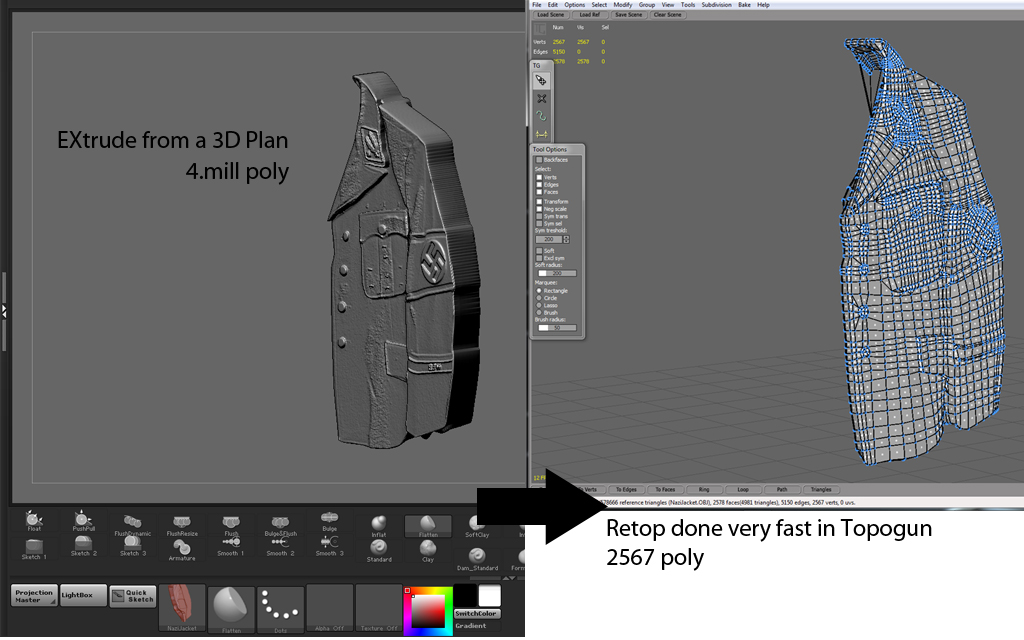Click the Load Scene button

point(551,15)
